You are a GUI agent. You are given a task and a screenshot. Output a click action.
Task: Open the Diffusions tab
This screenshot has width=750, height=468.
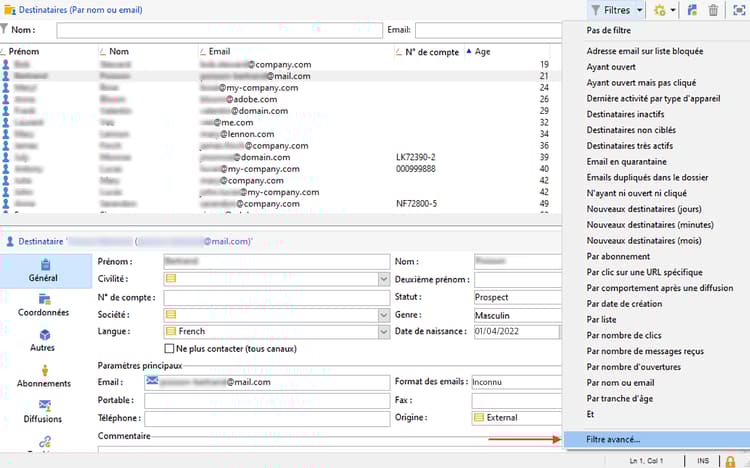(x=43, y=412)
